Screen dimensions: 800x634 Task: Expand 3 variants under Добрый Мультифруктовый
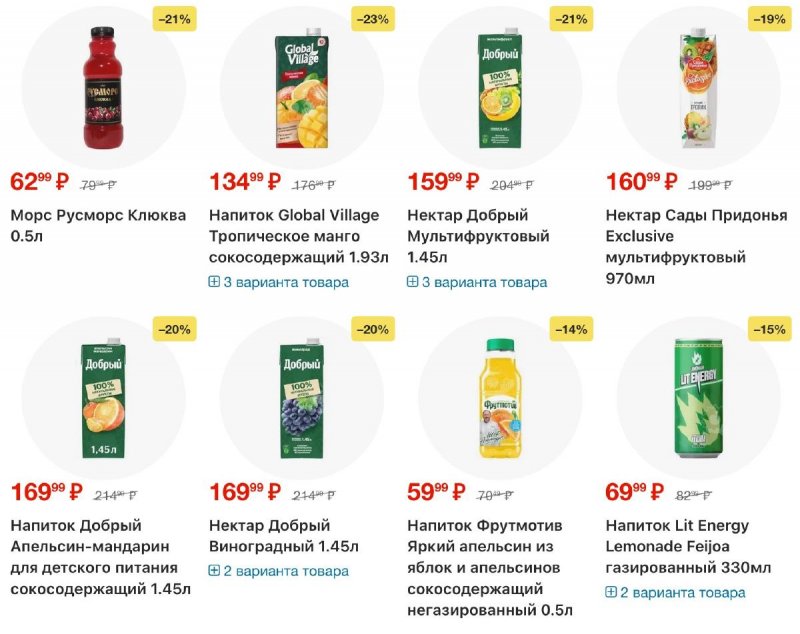click(477, 282)
